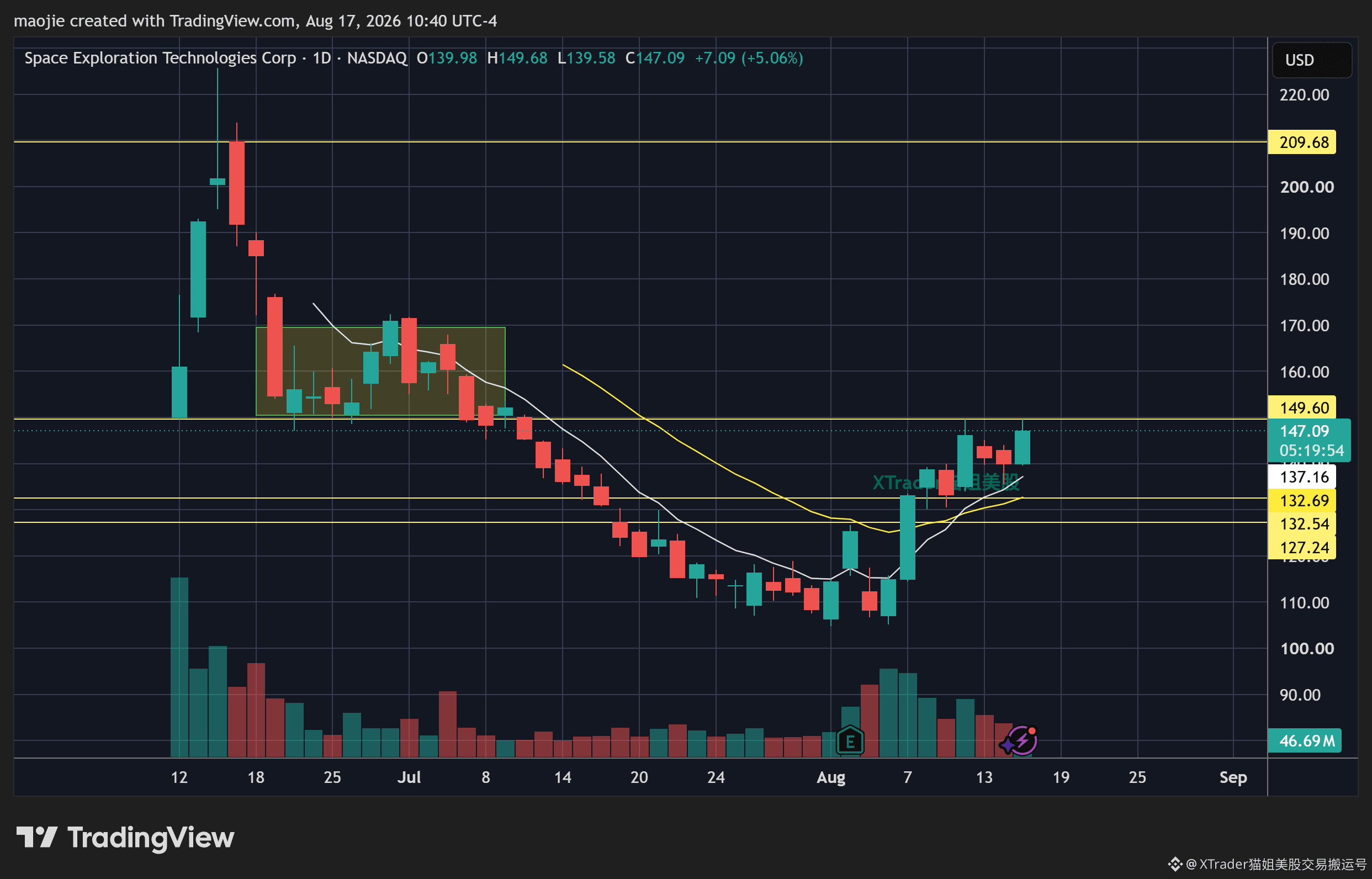Click the 05:19:54 bar countdown timer
This screenshot has width=1372, height=879.
pos(1311,451)
